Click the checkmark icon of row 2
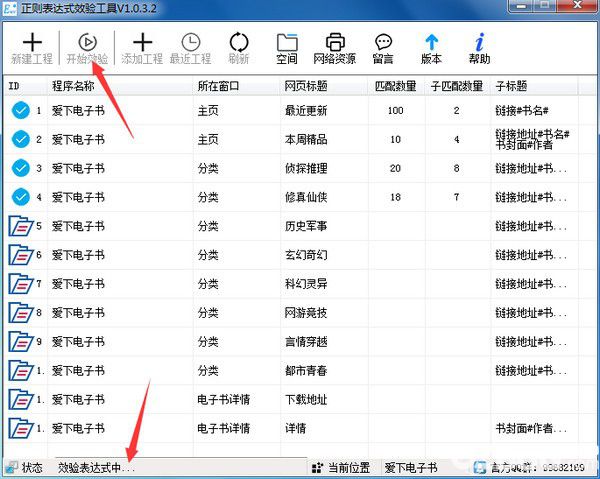600x479 pixels. click(21, 139)
